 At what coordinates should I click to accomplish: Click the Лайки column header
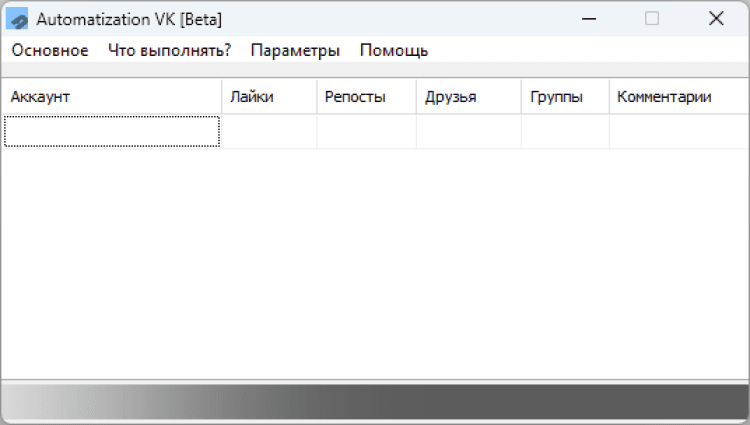point(269,97)
